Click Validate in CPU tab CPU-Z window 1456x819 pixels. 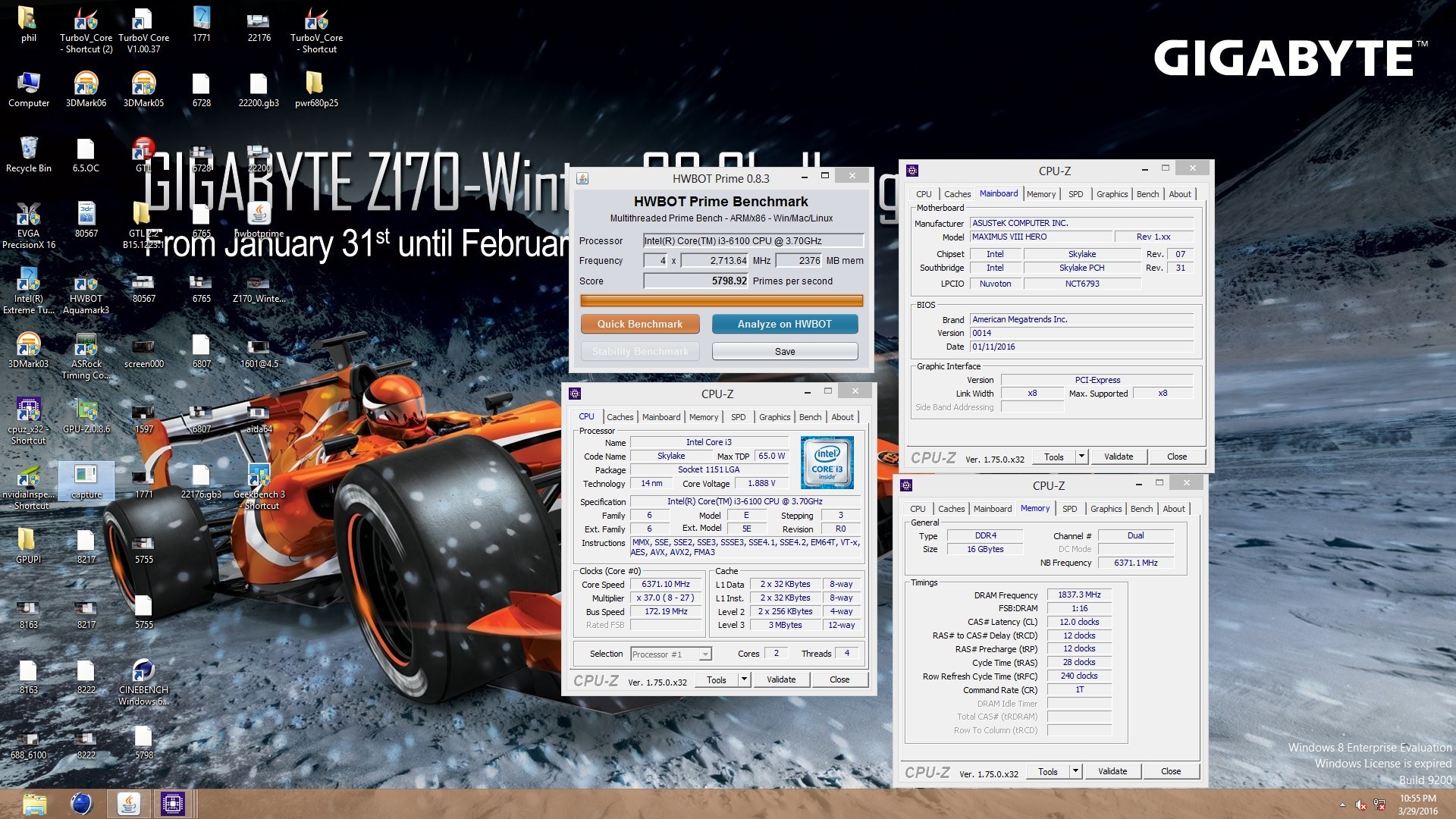780,680
